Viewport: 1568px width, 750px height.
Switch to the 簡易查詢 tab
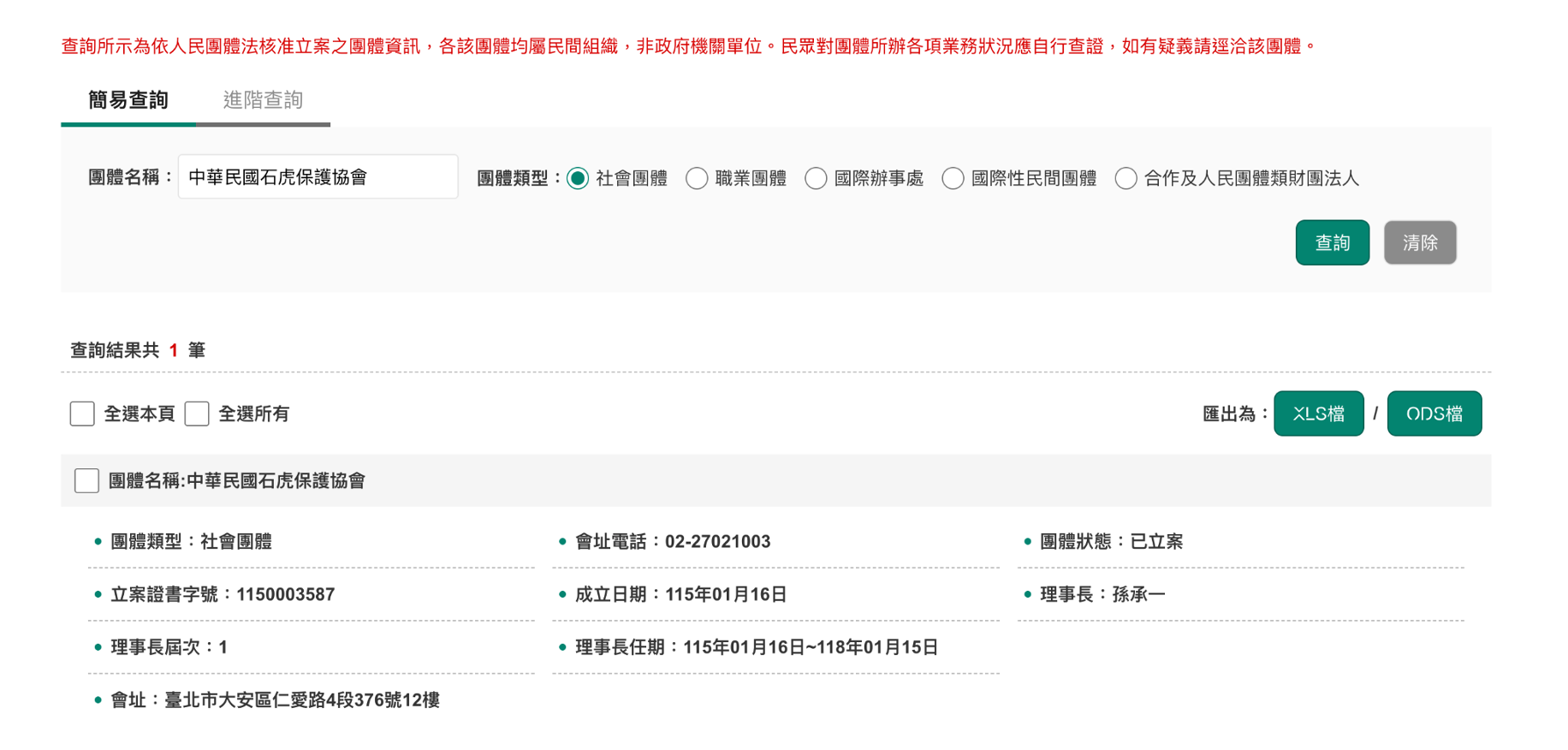point(128,100)
